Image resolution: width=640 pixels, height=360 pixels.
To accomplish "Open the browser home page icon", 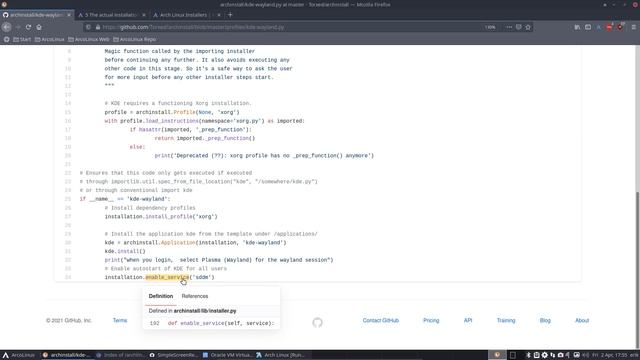I will 39,27.
